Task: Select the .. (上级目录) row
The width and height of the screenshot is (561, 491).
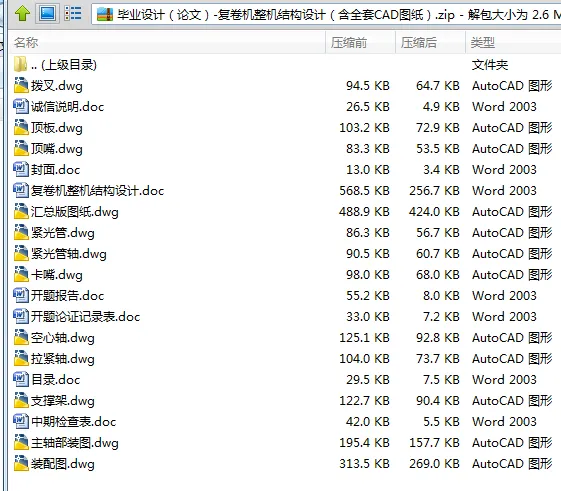Action: click(x=285, y=65)
